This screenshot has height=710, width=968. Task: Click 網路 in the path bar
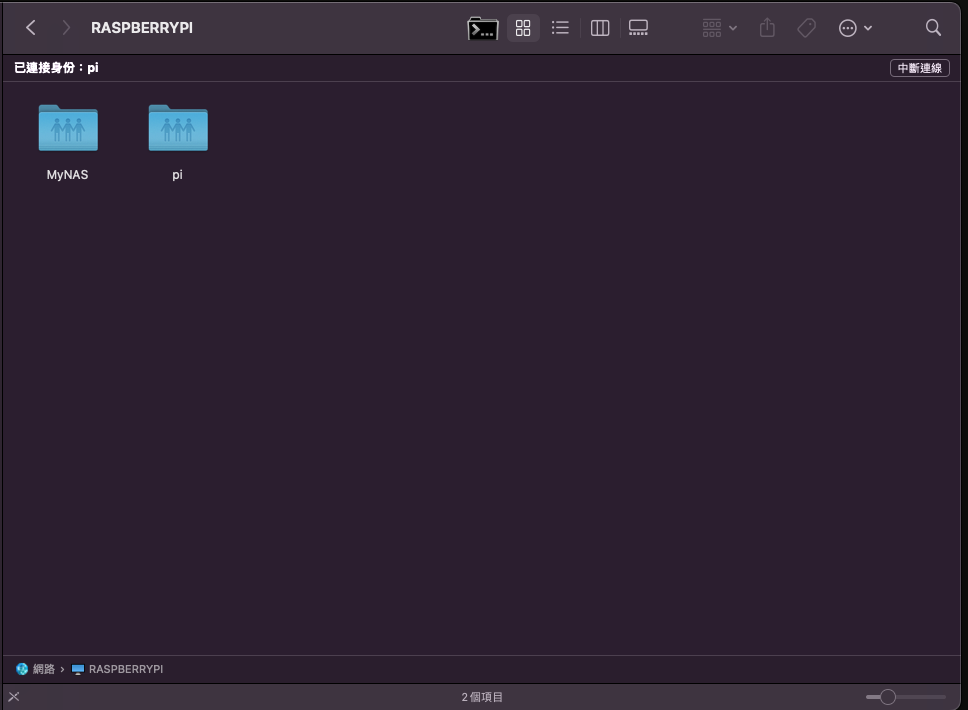(43, 669)
